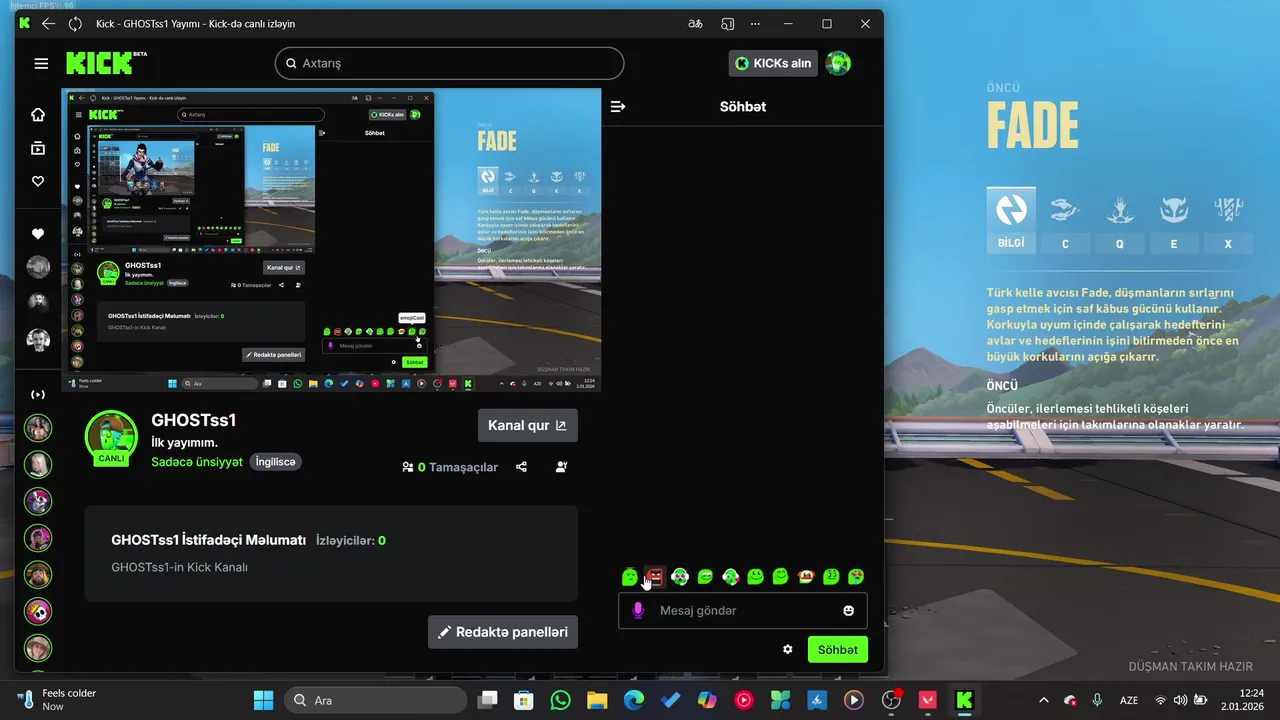Share the stream with share icon
1280x720 pixels.
coord(521,467)
